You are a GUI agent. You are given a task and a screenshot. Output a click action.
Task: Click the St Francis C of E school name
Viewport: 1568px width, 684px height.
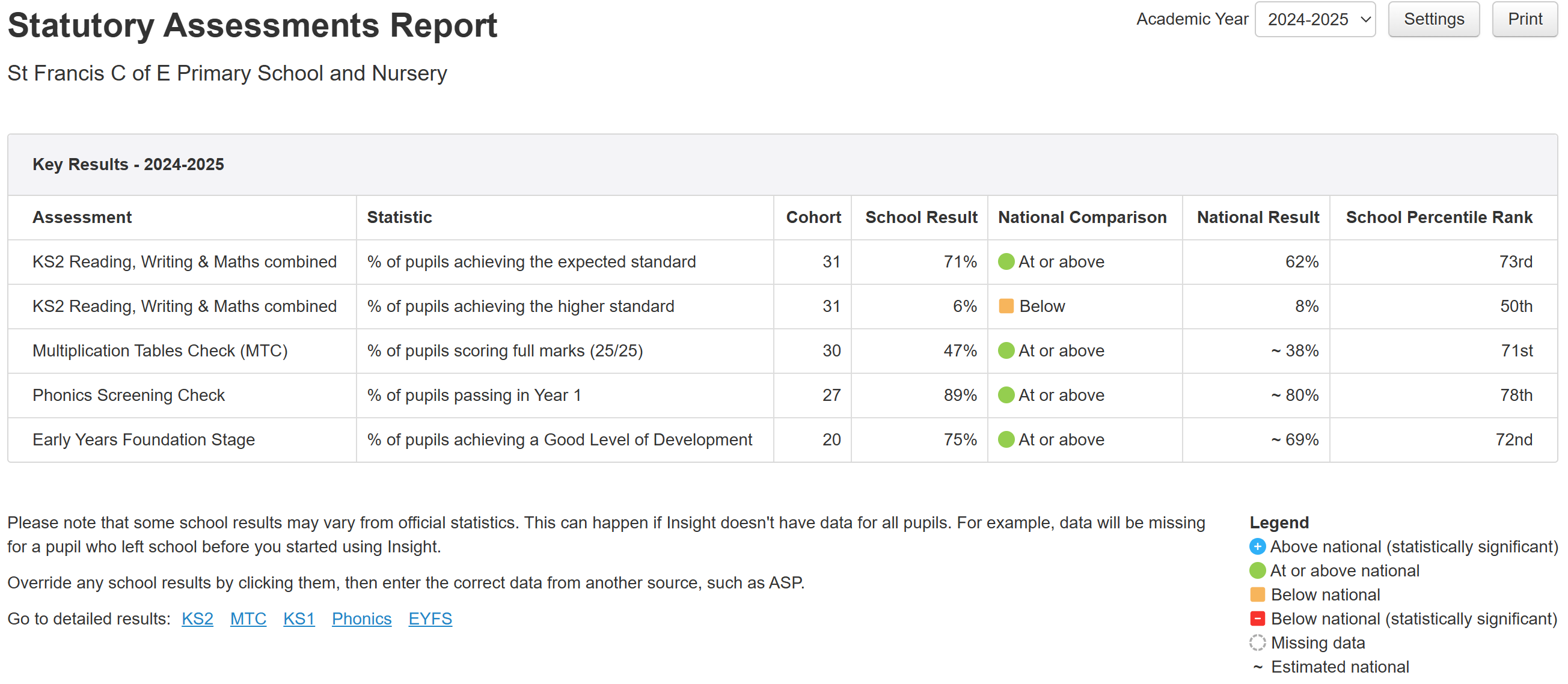(x=227, y=73)
